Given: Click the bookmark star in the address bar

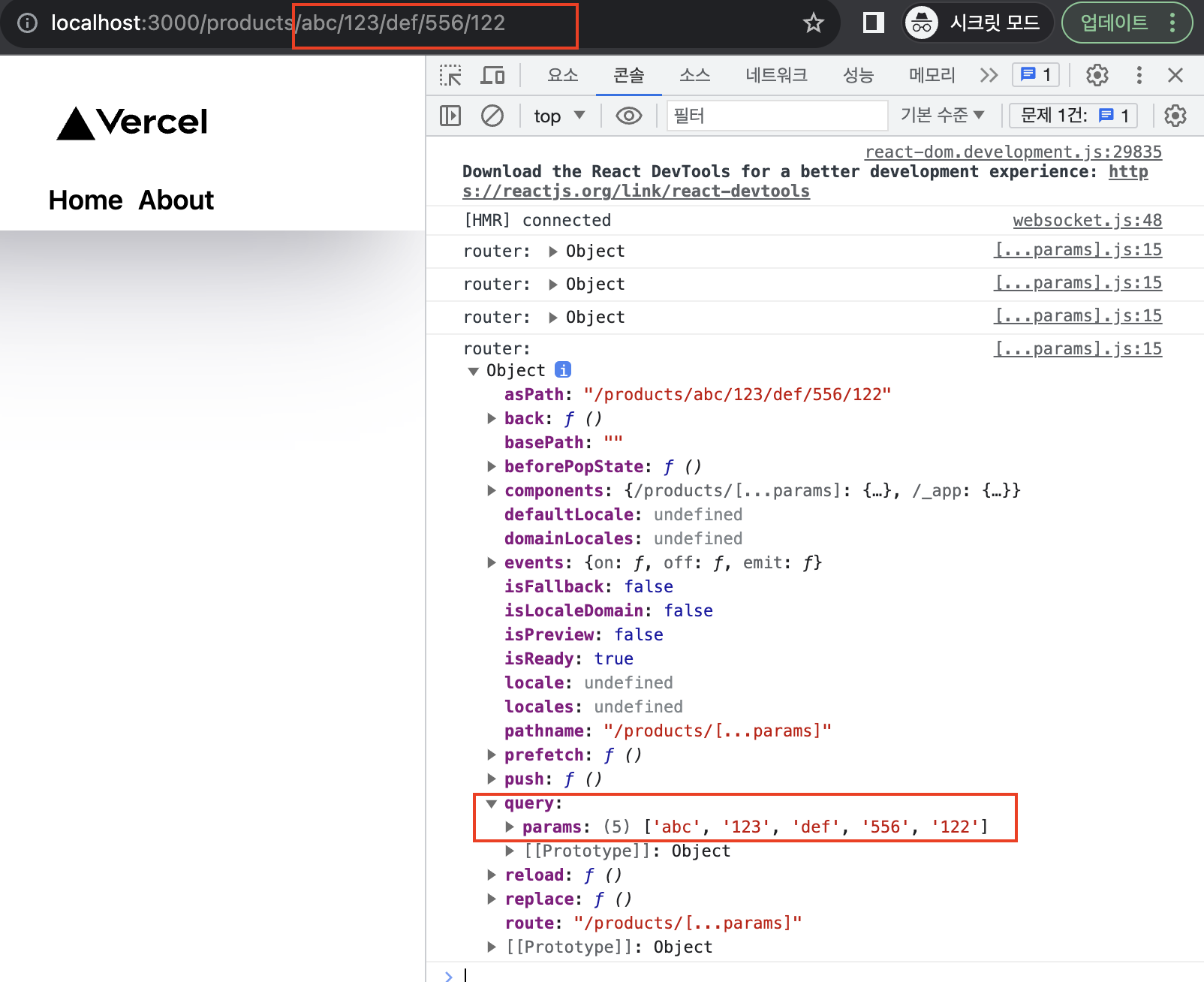Looking at the screenshot, I should [x=814, y=23].
